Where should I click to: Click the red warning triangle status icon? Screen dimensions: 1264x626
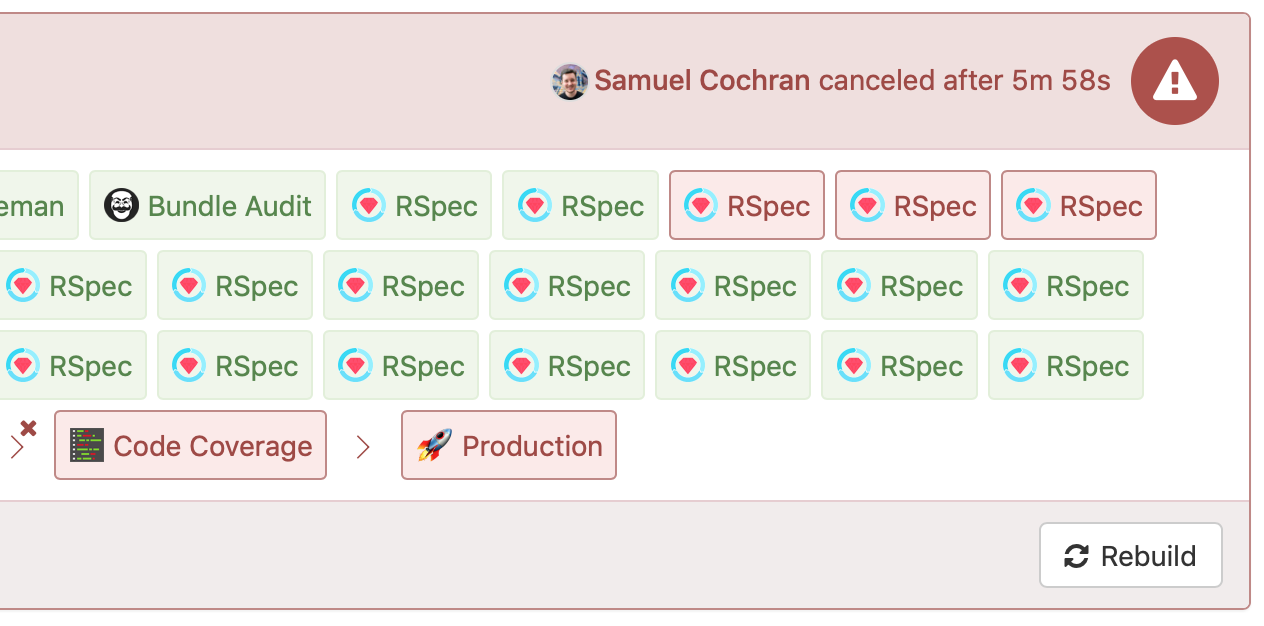point(1174,81)
